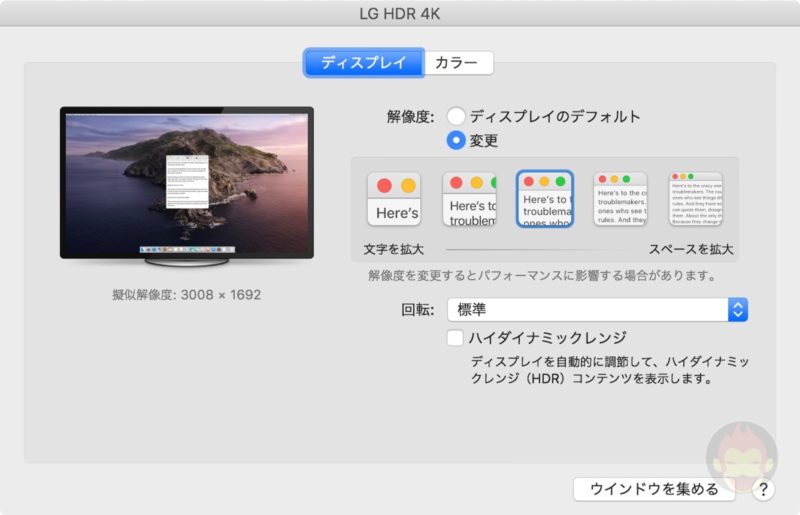Image resolution: width=800 pixels, height=515 pixels.
Task: Enable the ハイダイナミックレンジ checkbox
Action: [x=455, y=338]
